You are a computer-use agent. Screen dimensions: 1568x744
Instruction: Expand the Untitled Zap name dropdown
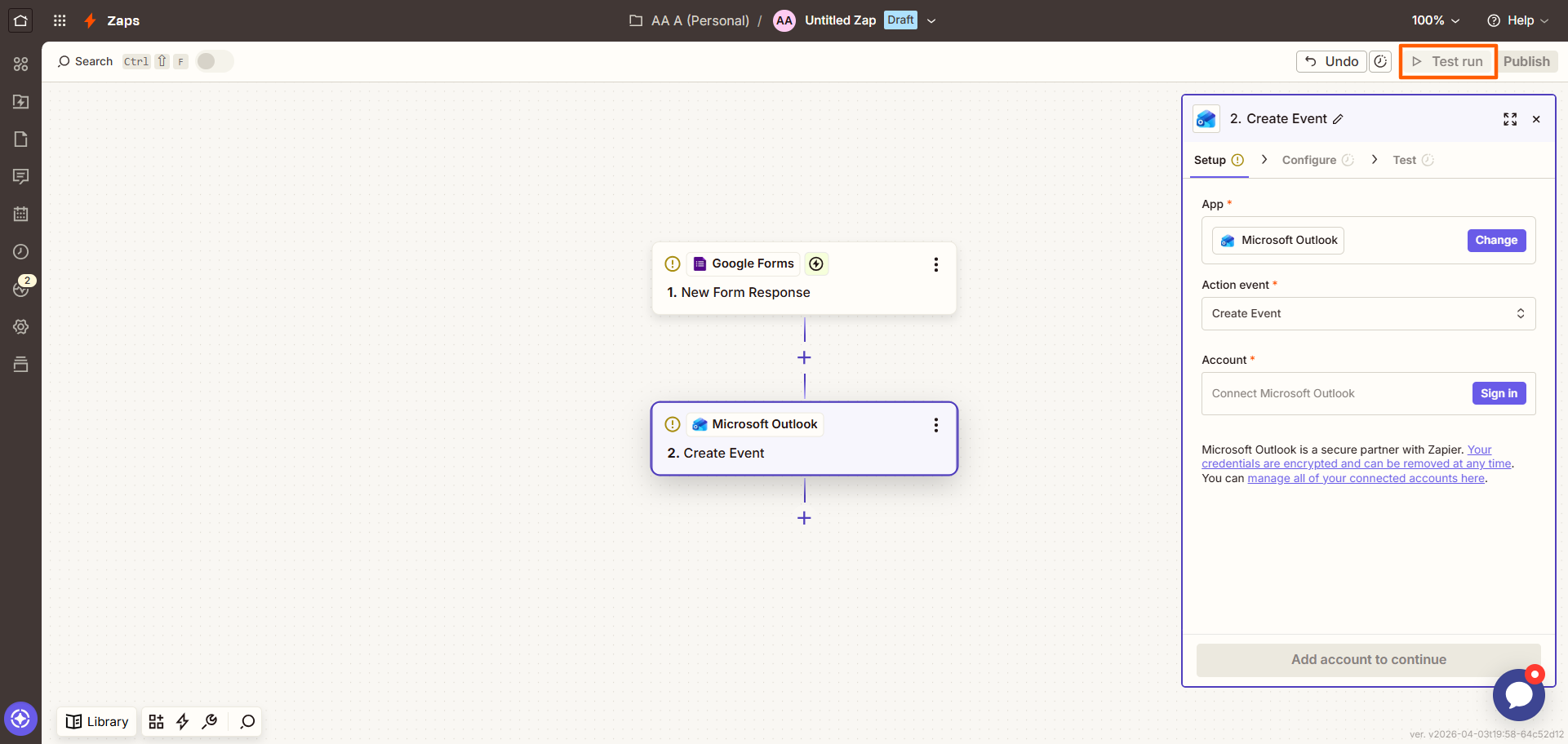[x=931, y=20]
